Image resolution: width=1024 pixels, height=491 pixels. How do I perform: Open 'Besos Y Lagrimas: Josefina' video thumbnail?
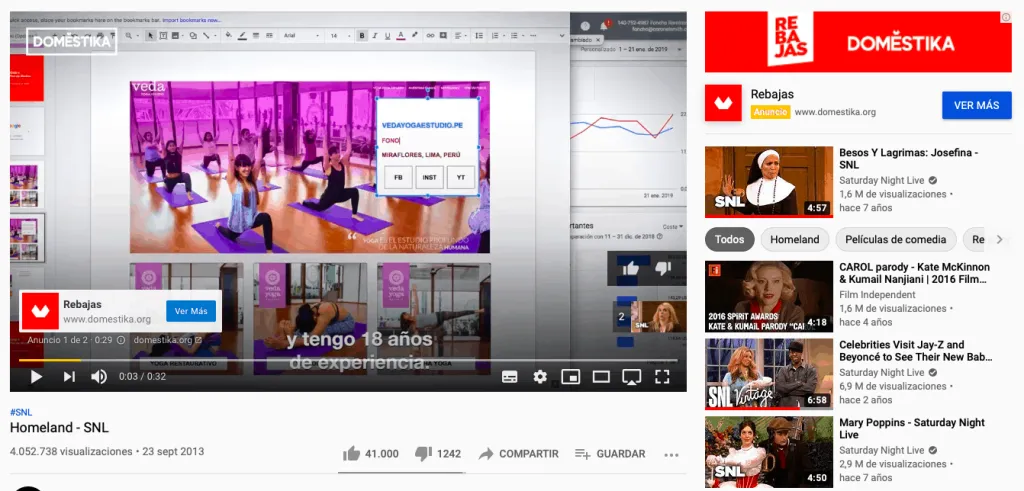tap(769, 182)
